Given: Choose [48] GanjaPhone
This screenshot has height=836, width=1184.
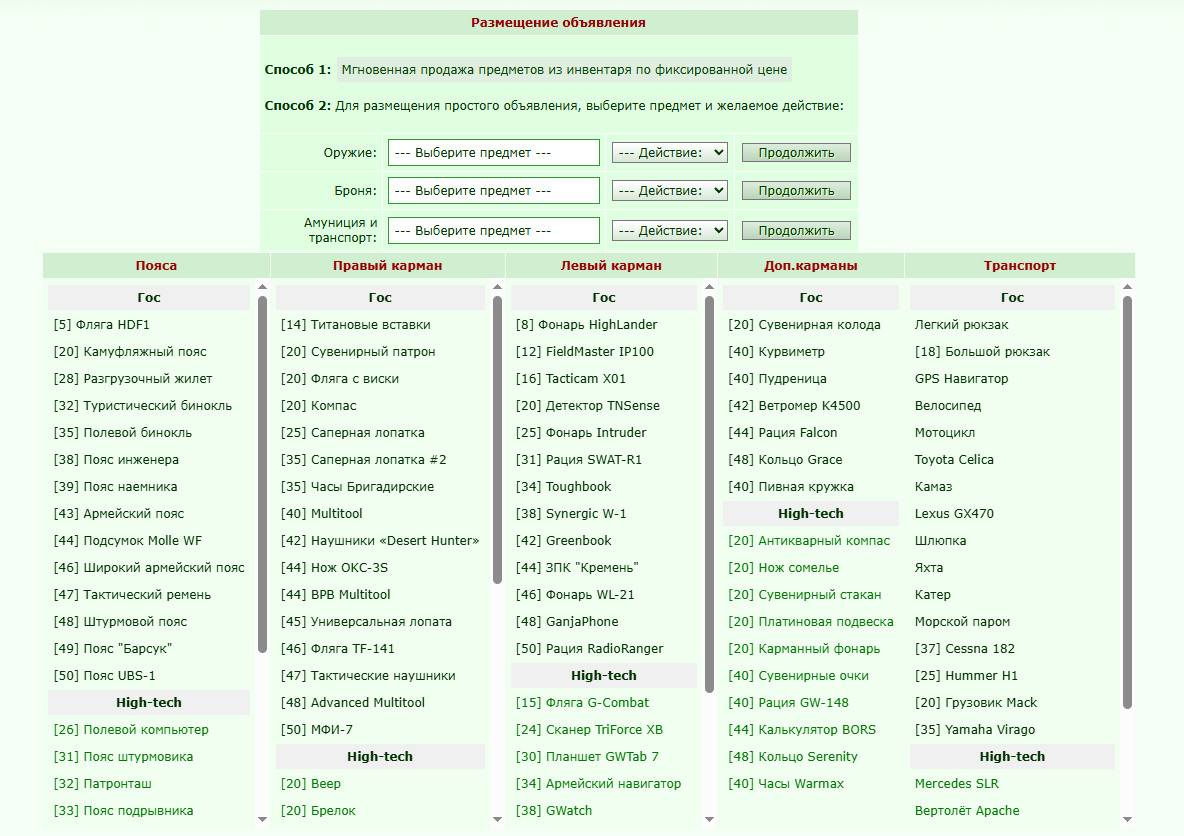Looking at the screenshot, I should 566,622.
